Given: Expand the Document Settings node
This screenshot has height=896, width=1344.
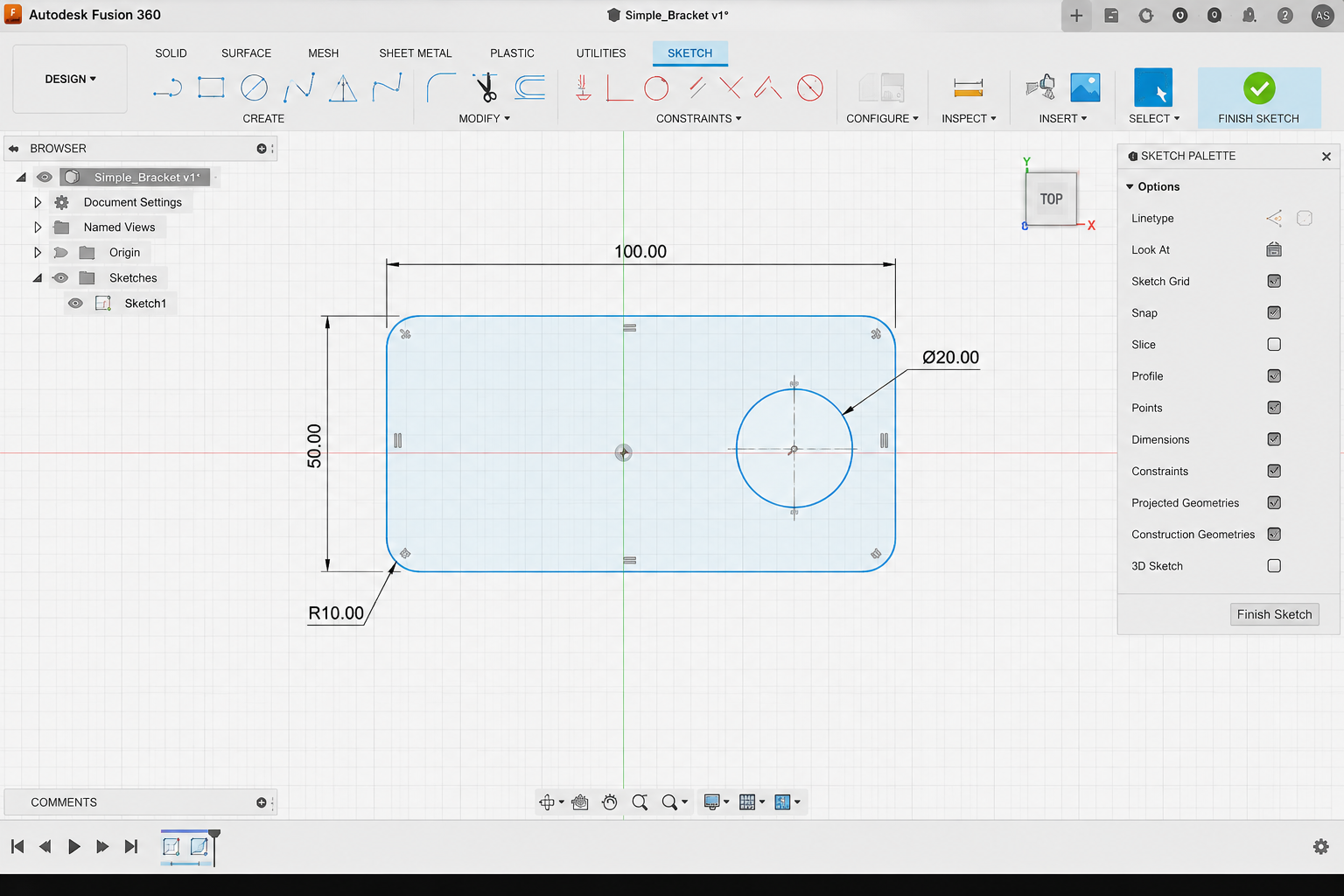Looking at the screenshot, I should pyautogui.click(x=38, y=202).
